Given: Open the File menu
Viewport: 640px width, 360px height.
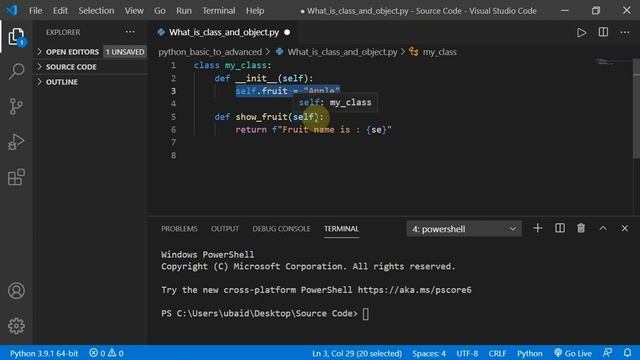Looking at the screenshot, I should pyautogui.click(x=36, y=11).
